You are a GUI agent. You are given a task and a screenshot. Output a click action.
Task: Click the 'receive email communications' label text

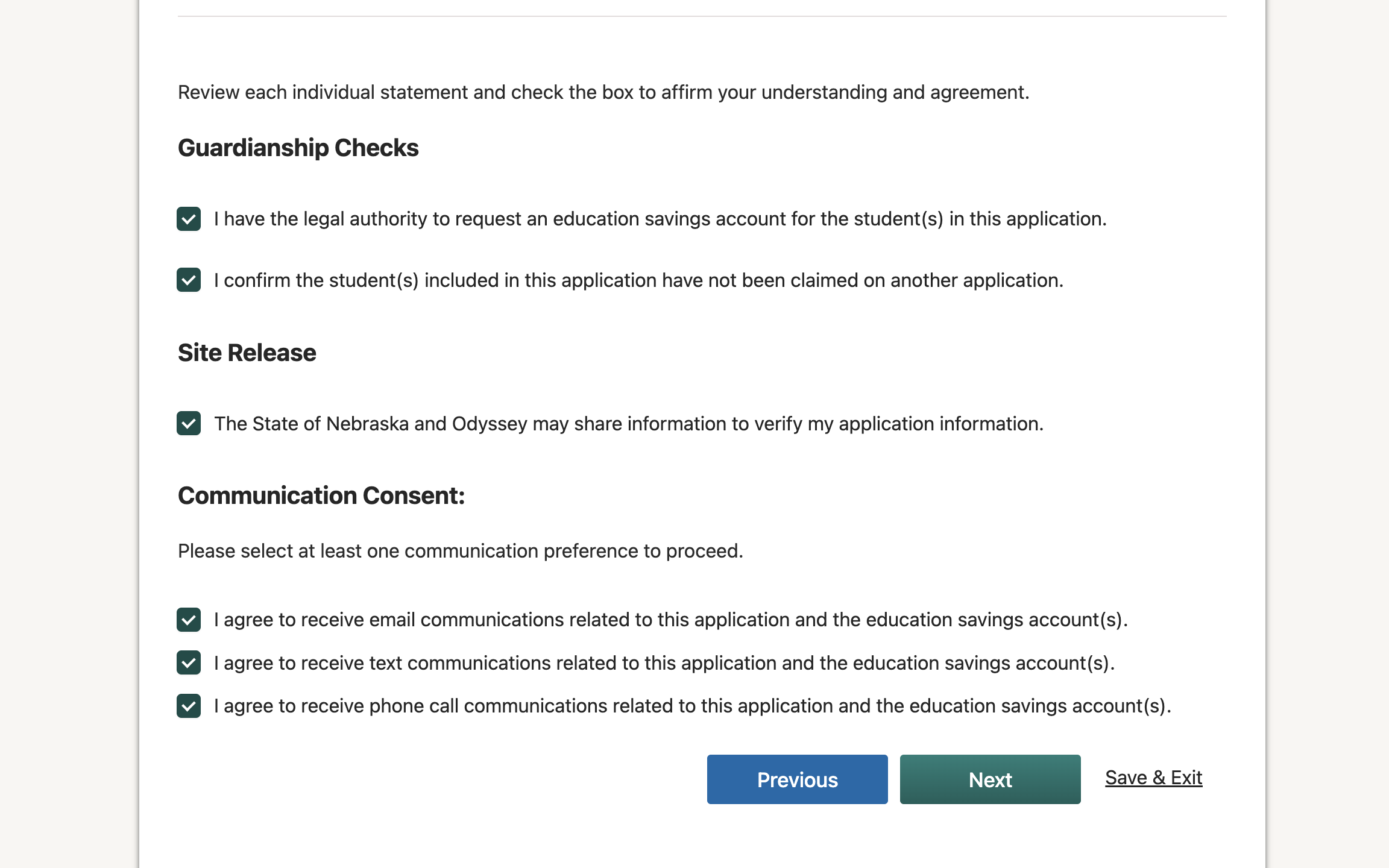point(670,620)
